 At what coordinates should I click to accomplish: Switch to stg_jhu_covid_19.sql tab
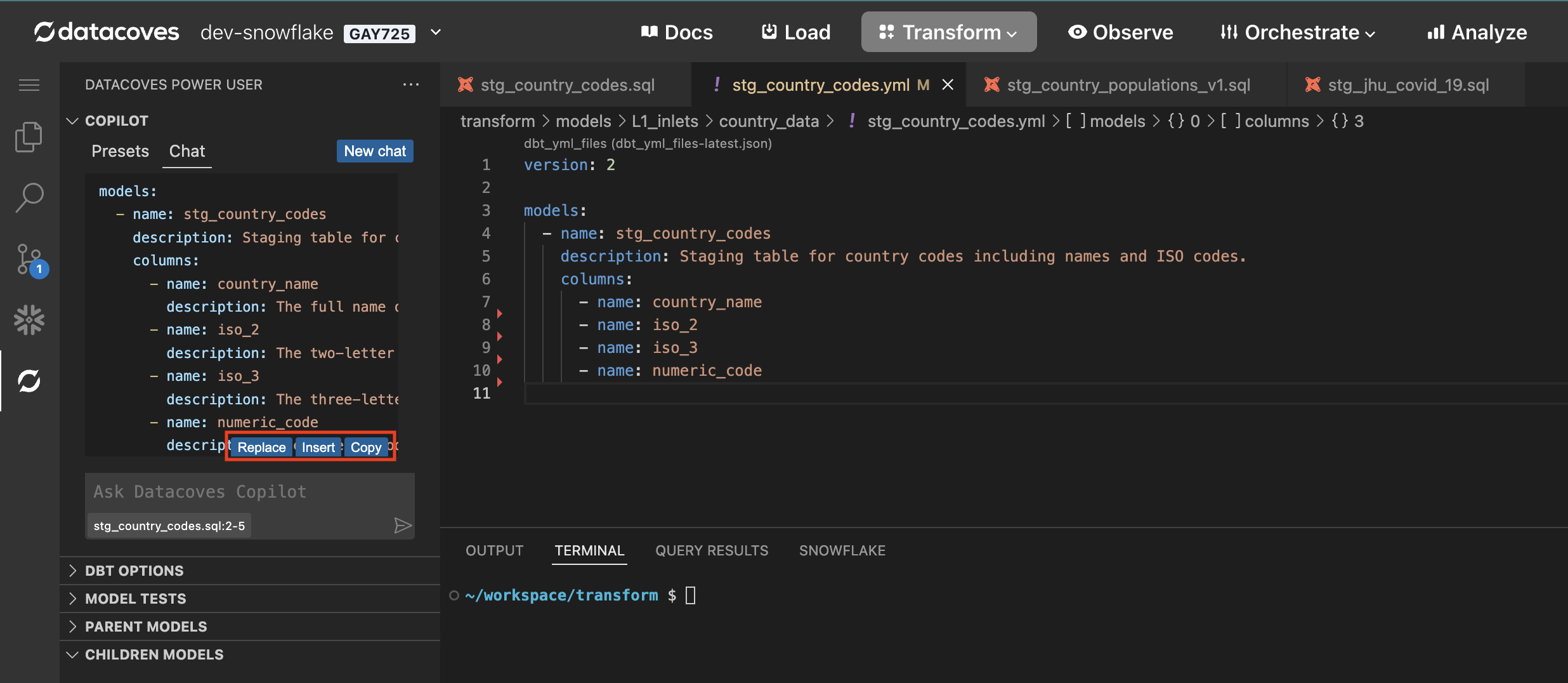(1407, 84)
